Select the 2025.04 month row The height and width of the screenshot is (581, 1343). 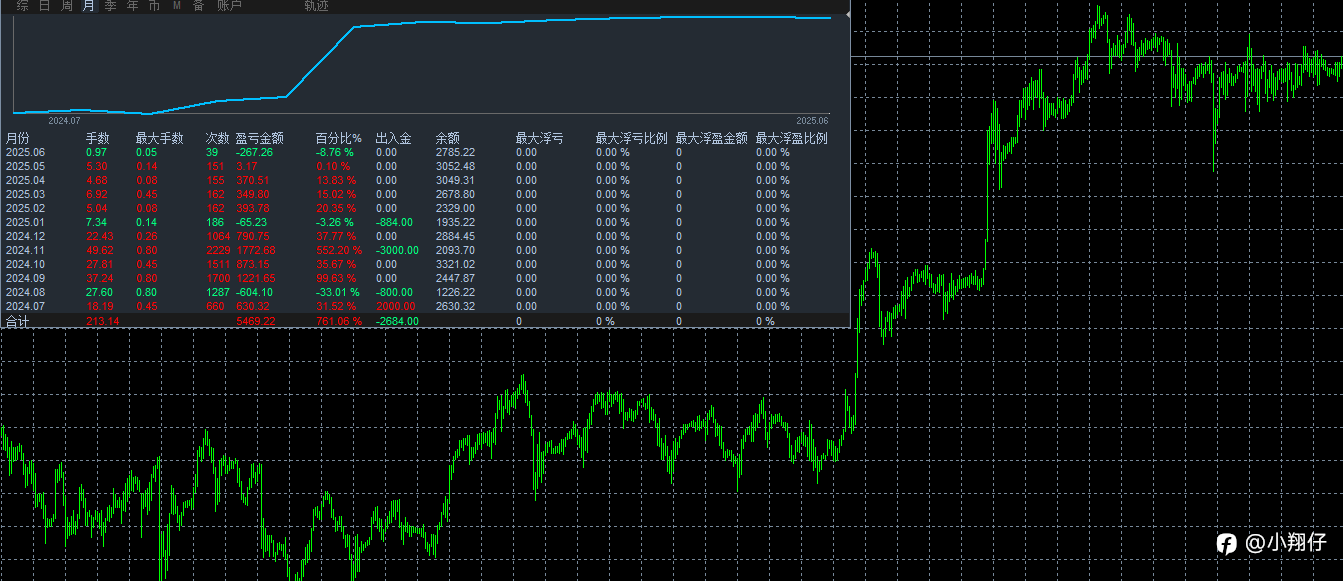coord(425,180)
